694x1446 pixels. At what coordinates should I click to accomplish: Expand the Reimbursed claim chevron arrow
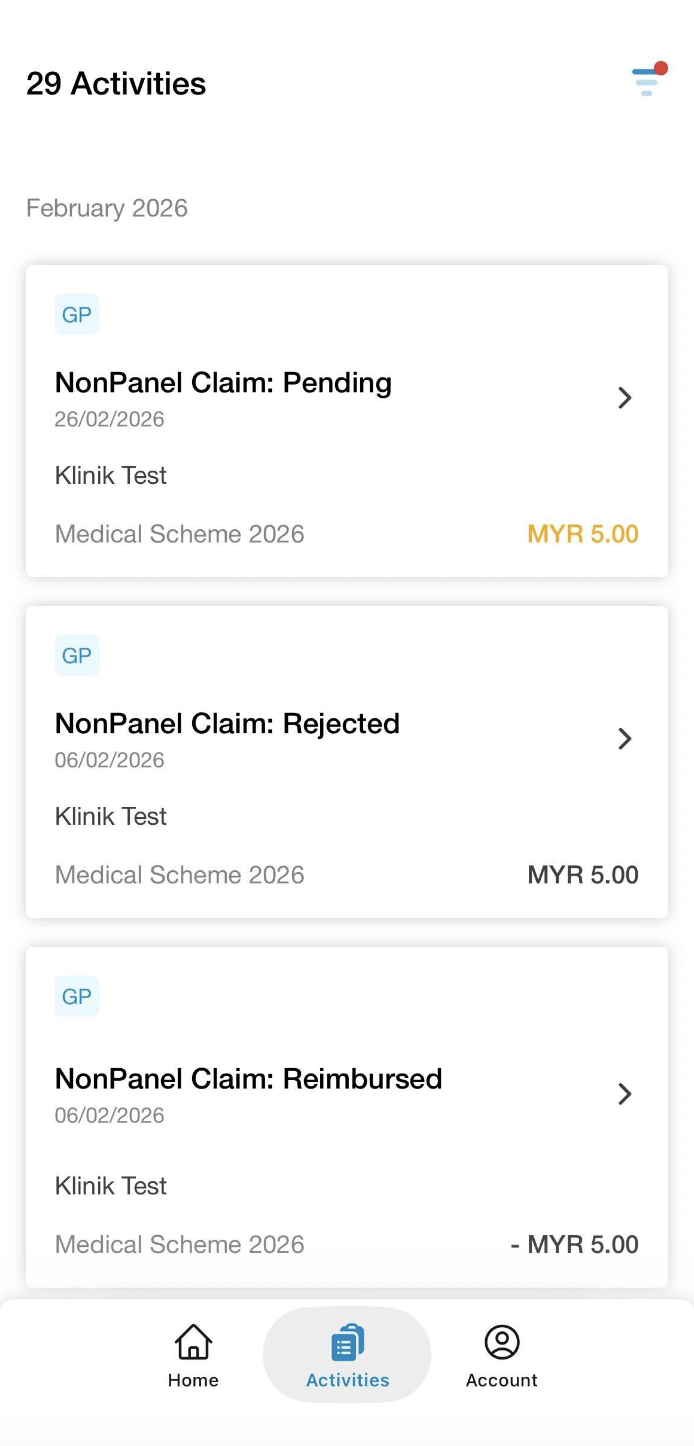625,1094
